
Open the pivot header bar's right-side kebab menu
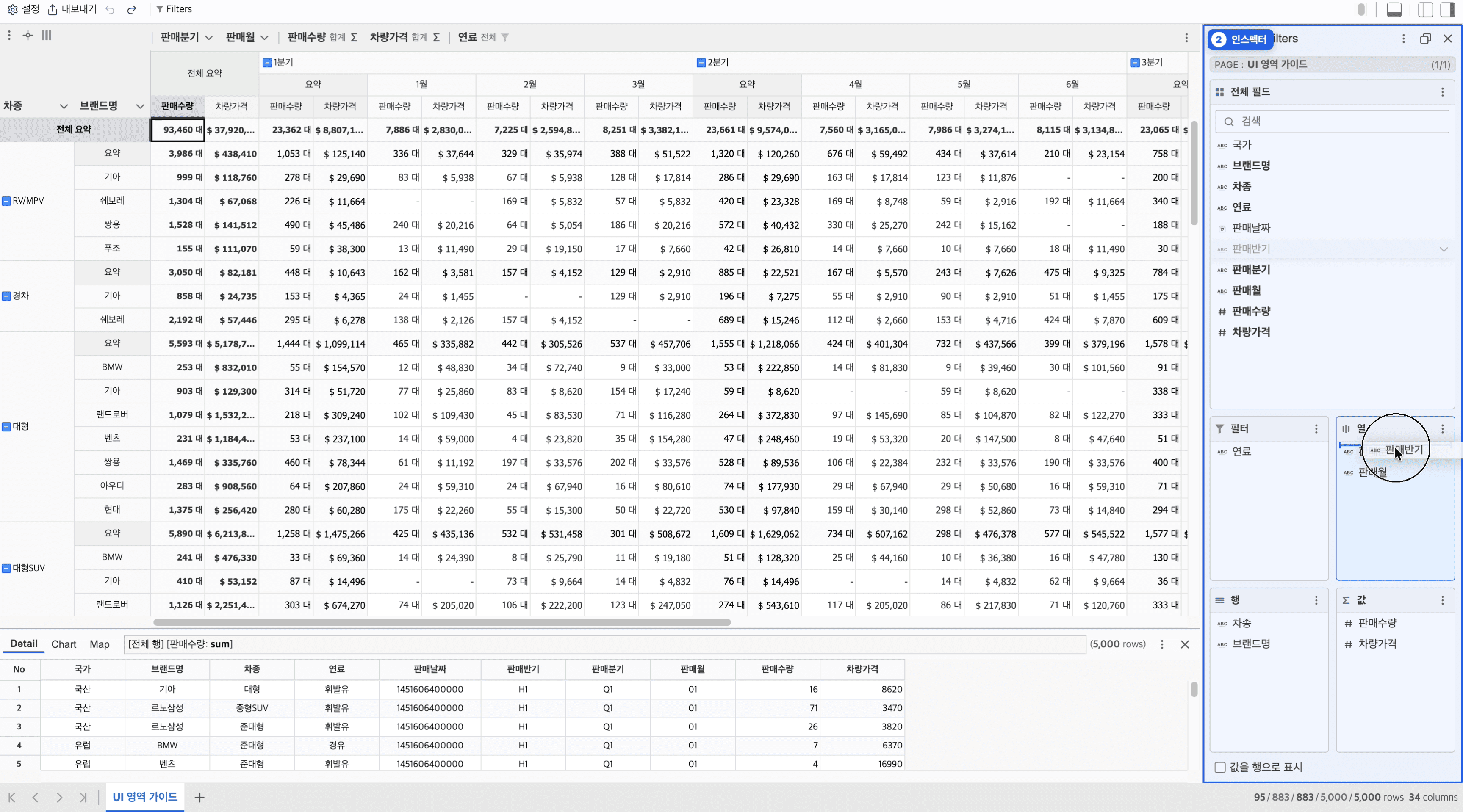1186,38
